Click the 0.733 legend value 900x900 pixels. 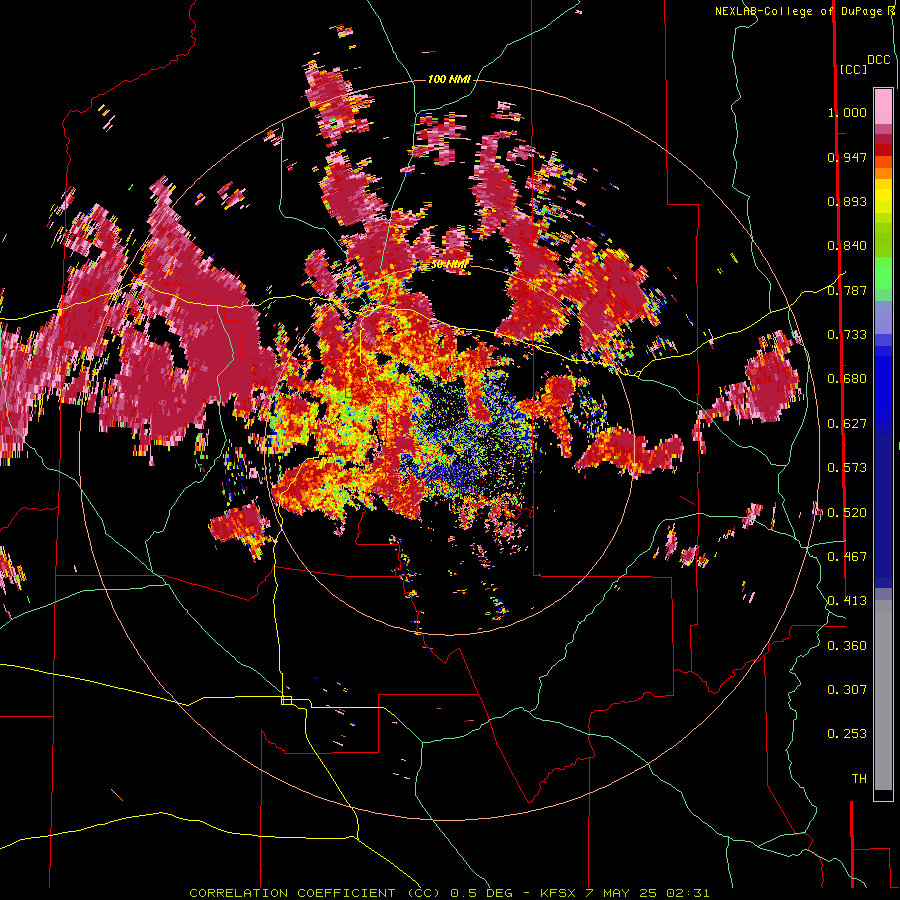click(847, 335)
